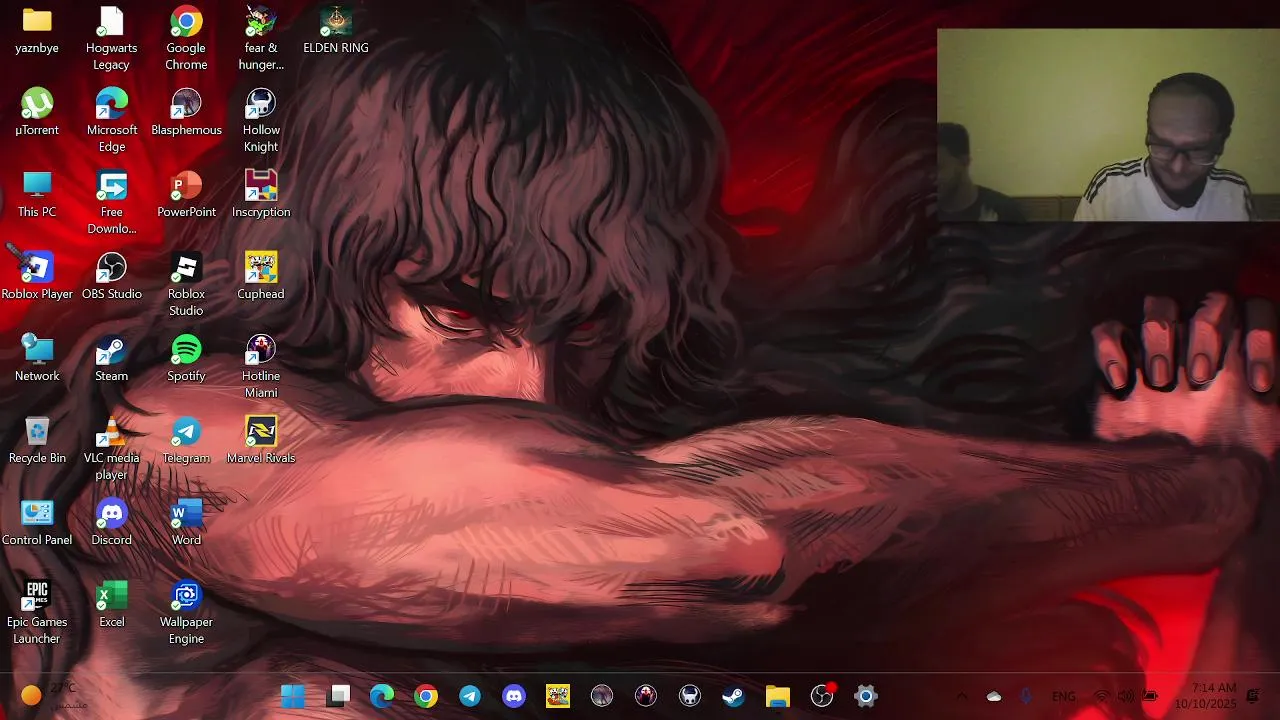The image size is (1280, 720).
Task: Open the yaznbye folder on desktop
Action: [x=37, y=31]
